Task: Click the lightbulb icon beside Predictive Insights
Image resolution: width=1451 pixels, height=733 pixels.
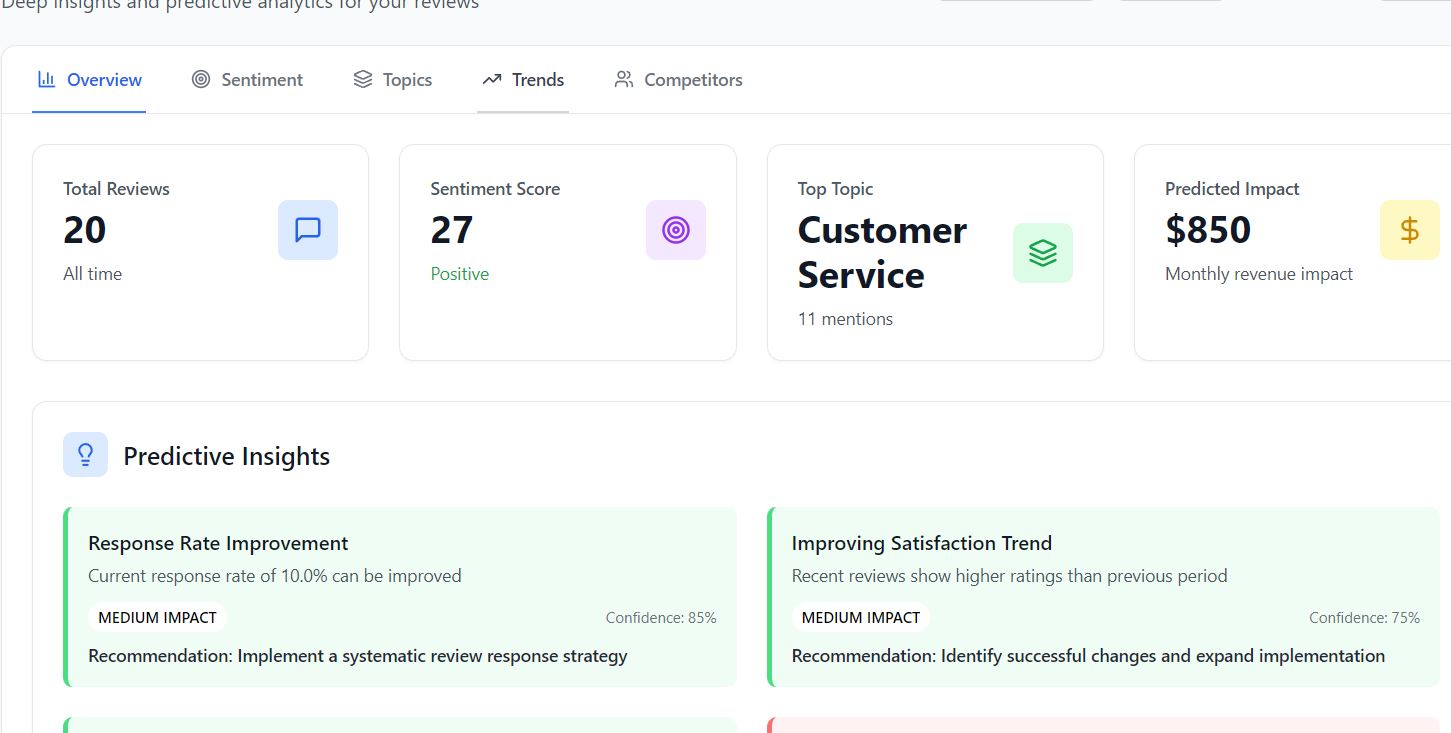Action: 85,455
